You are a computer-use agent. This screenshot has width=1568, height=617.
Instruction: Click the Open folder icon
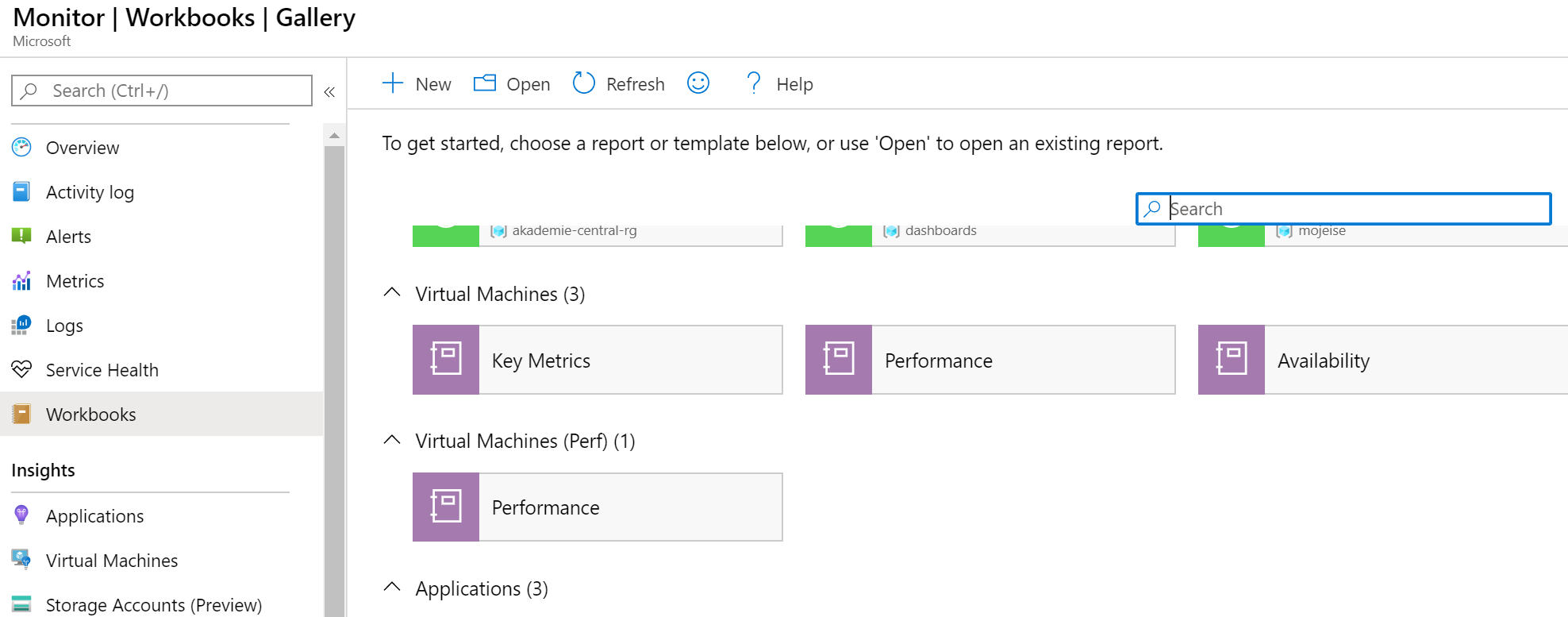pos(484,83)
